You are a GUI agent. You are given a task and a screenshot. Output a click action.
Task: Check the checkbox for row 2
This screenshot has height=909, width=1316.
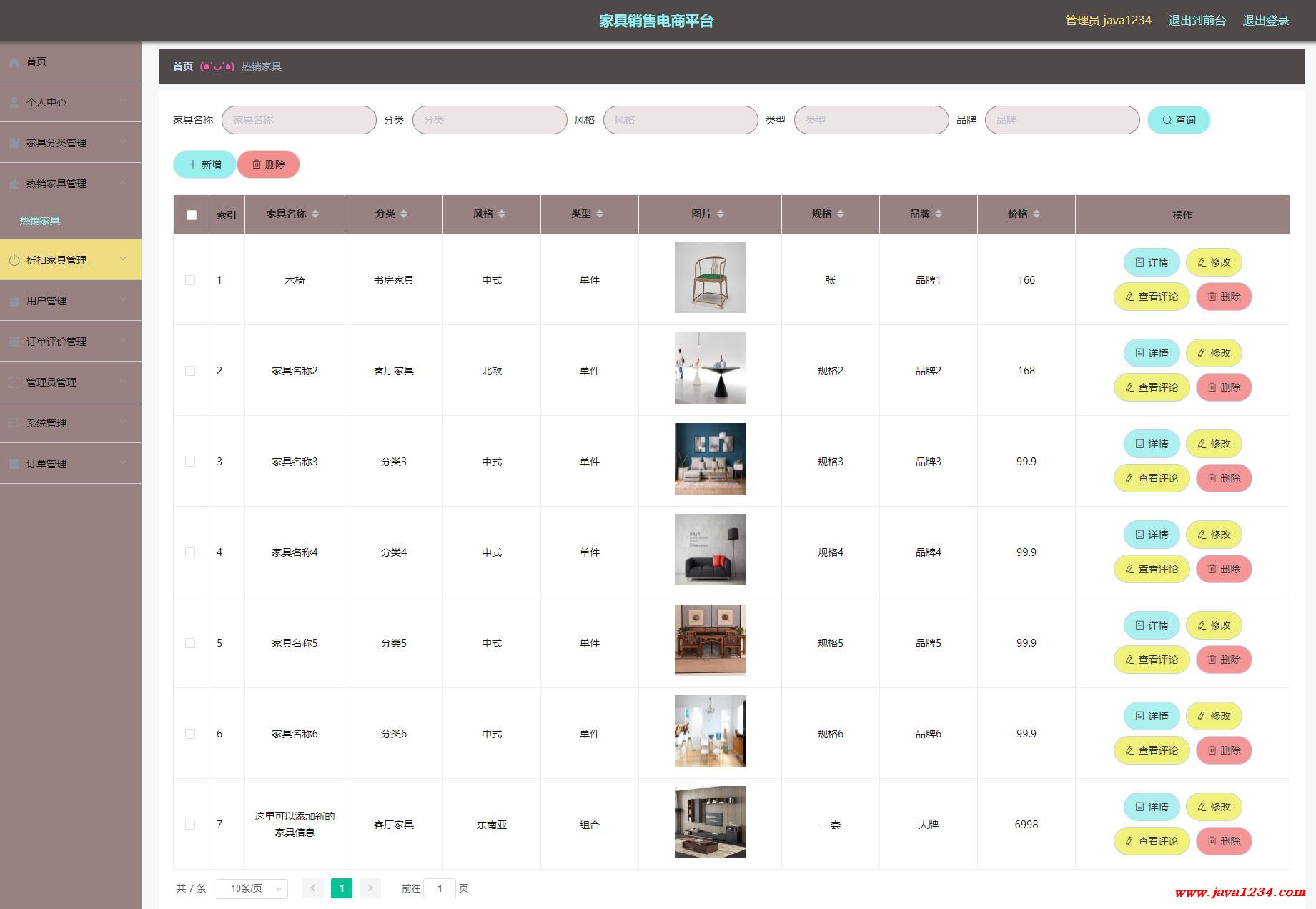(190, 371)
